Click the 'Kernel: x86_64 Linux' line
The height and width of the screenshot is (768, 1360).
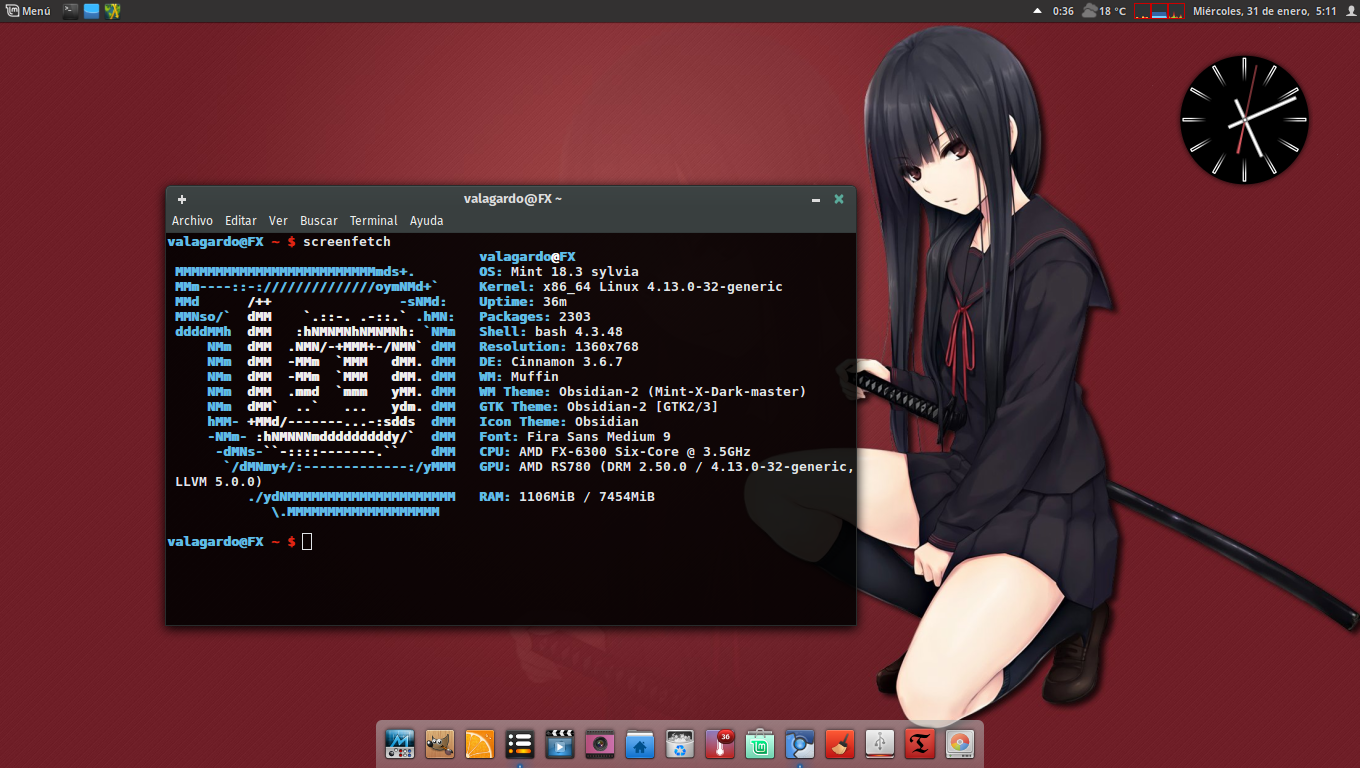pos(630,287)
